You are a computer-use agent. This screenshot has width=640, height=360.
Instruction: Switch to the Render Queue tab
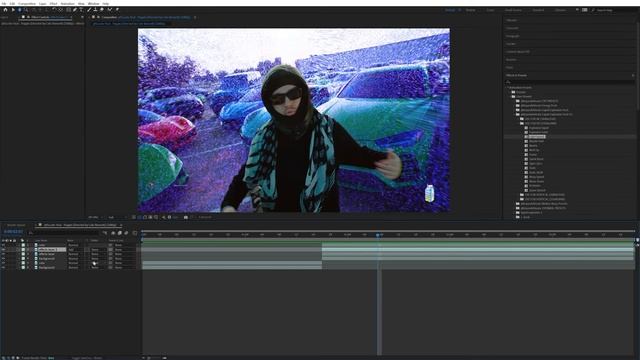pos(16,225)
